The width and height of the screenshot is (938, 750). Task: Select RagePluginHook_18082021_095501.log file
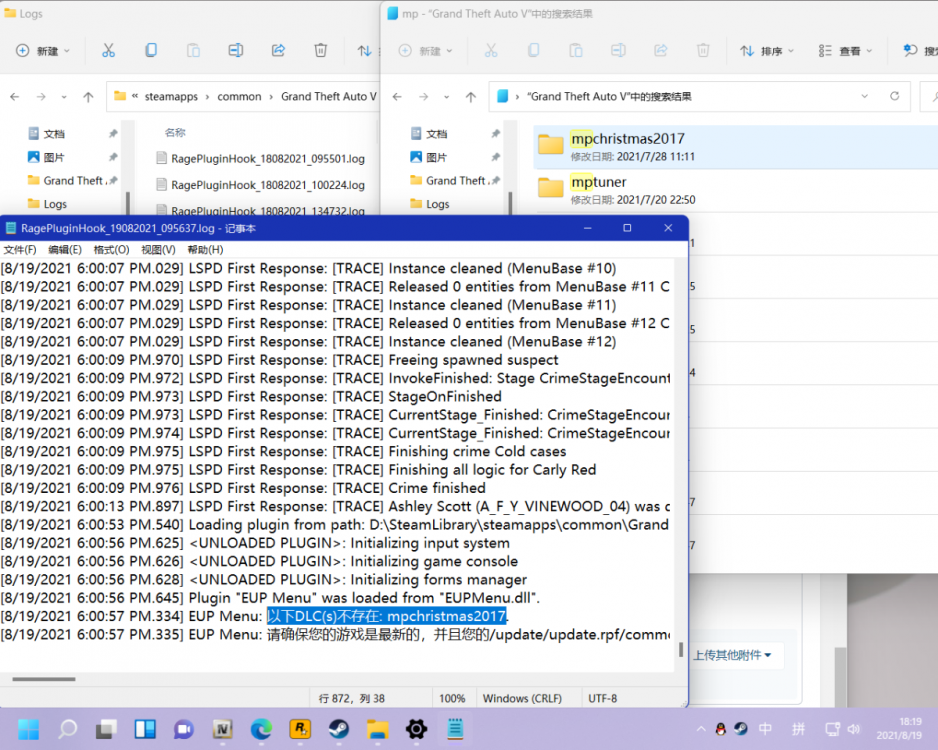tap(267, 158)
